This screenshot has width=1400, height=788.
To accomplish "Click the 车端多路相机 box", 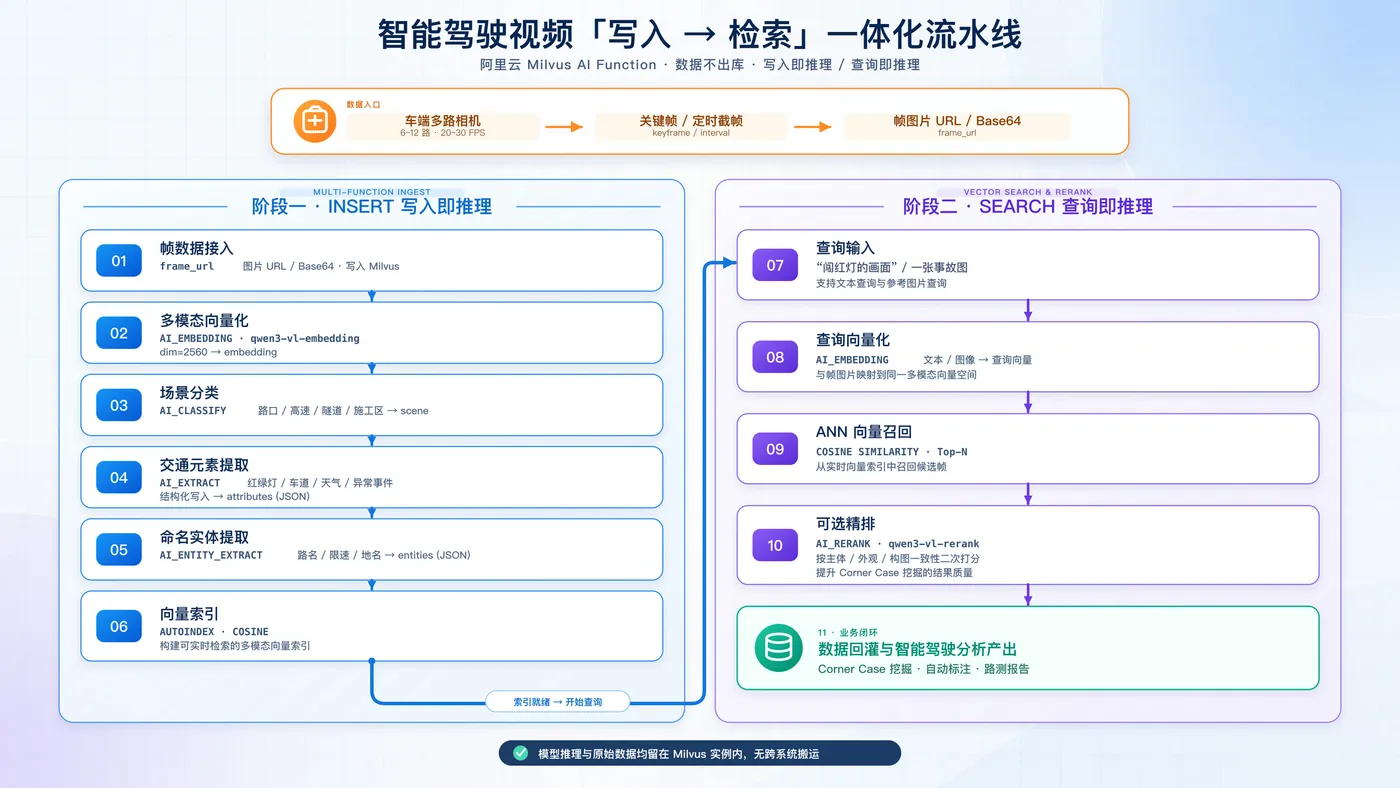I will click(x=443, y=126).
